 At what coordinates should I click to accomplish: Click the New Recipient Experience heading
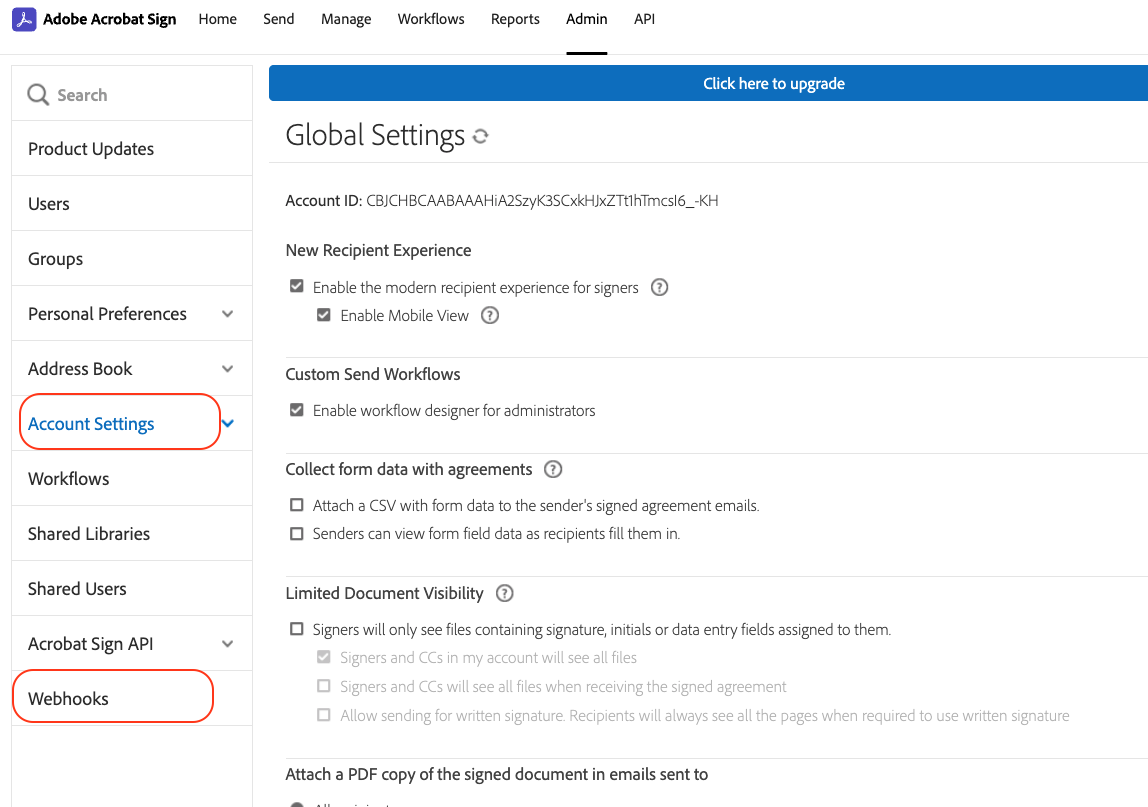coord(379,250)
